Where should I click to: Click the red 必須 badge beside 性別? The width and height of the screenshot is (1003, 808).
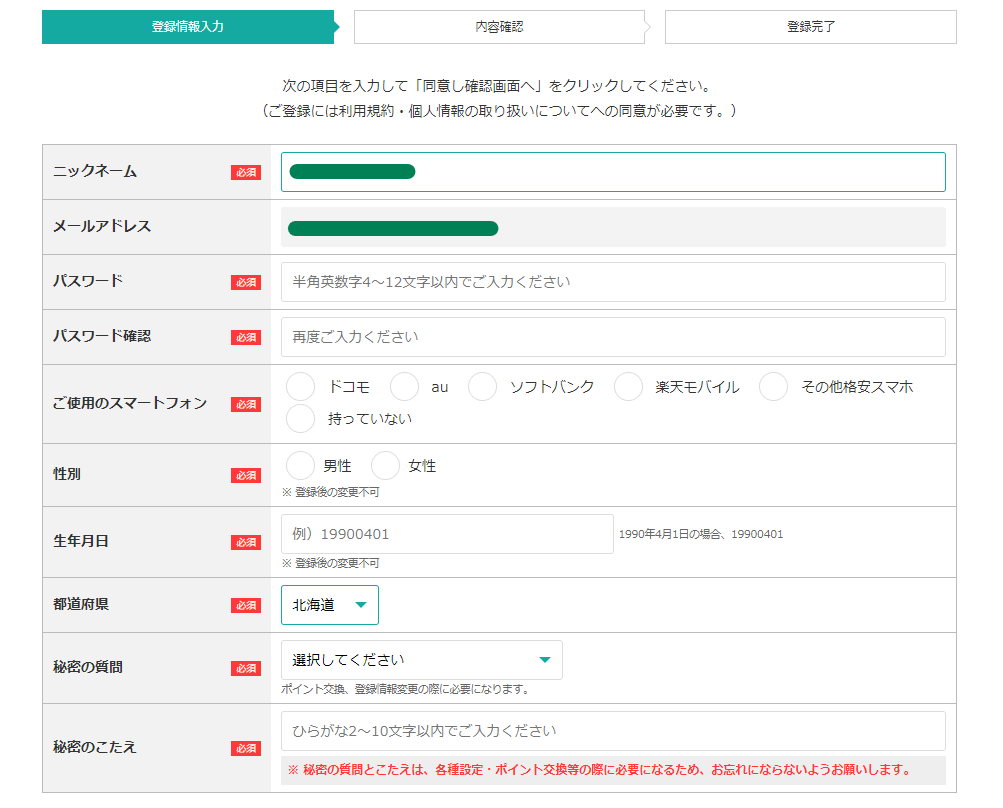(x=245, y=475)
